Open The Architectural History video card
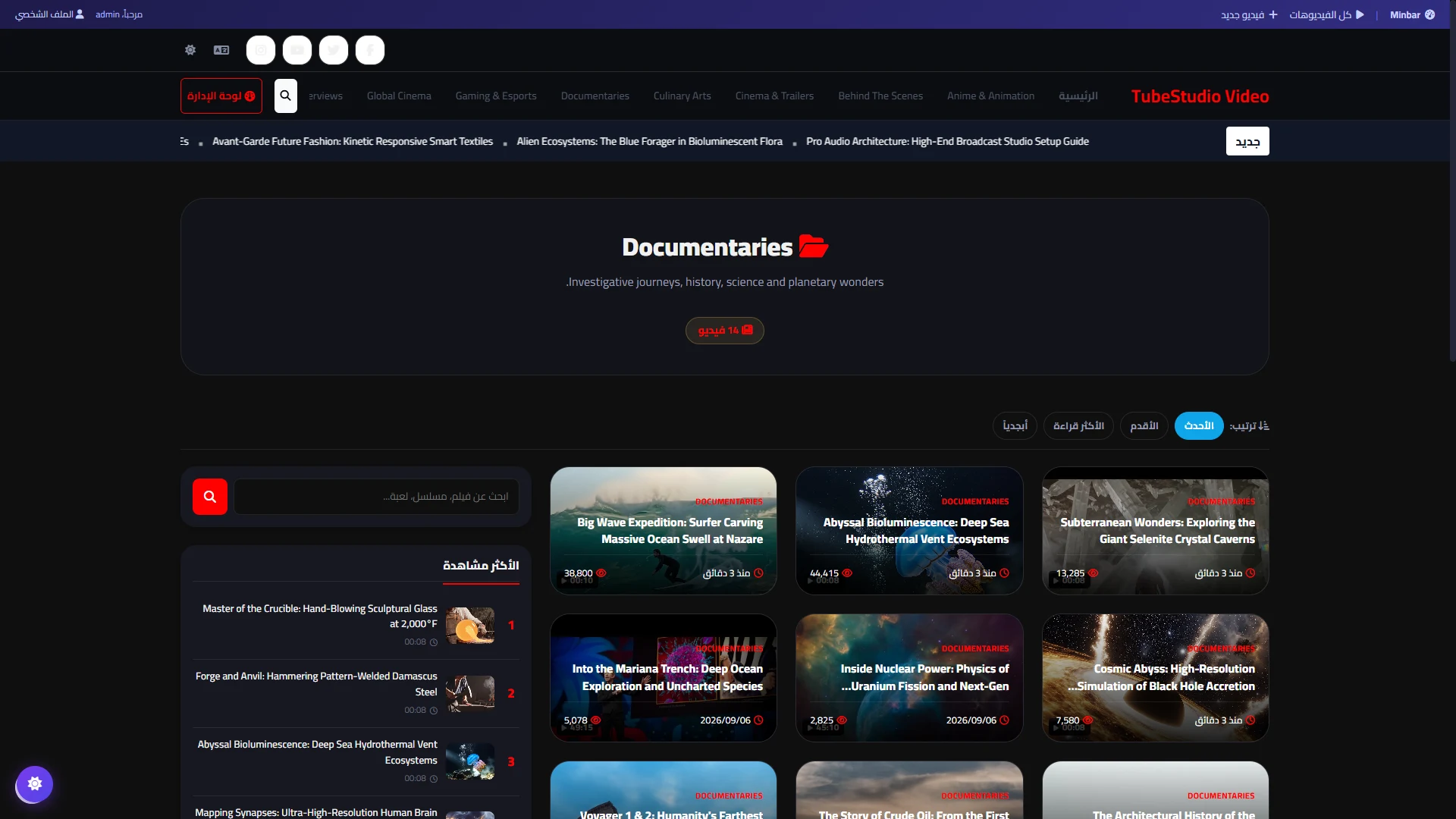The width and height of the screenshot is (1456, 819). (x=1156, y=790)
